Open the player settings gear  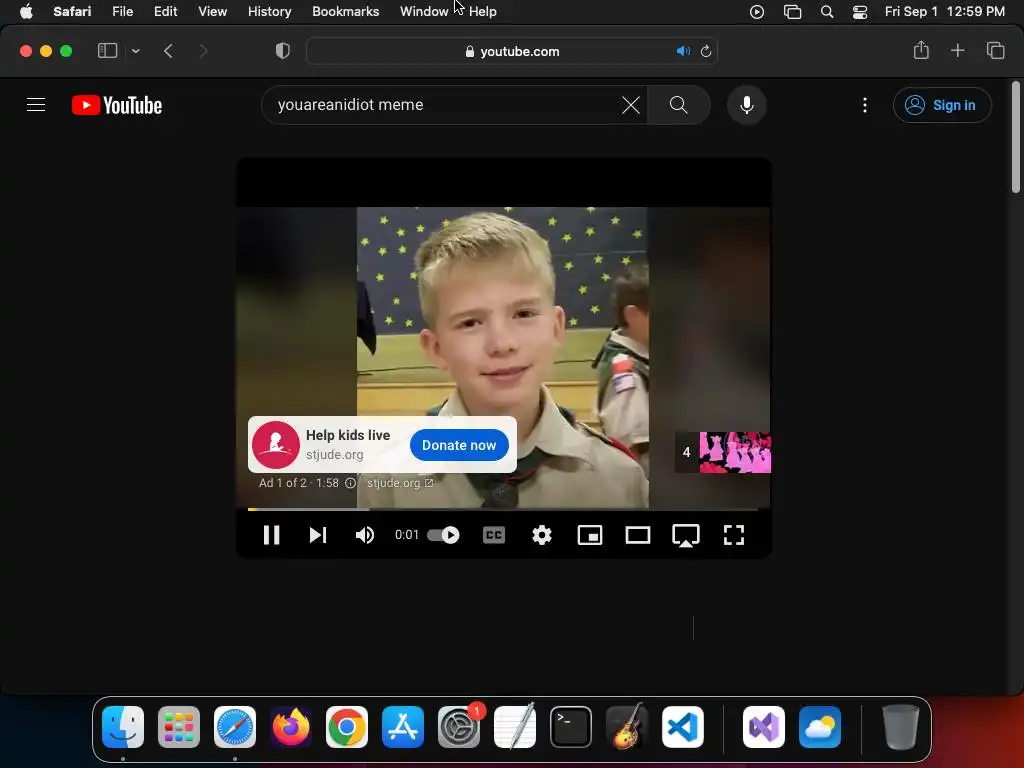coord(541,535)
